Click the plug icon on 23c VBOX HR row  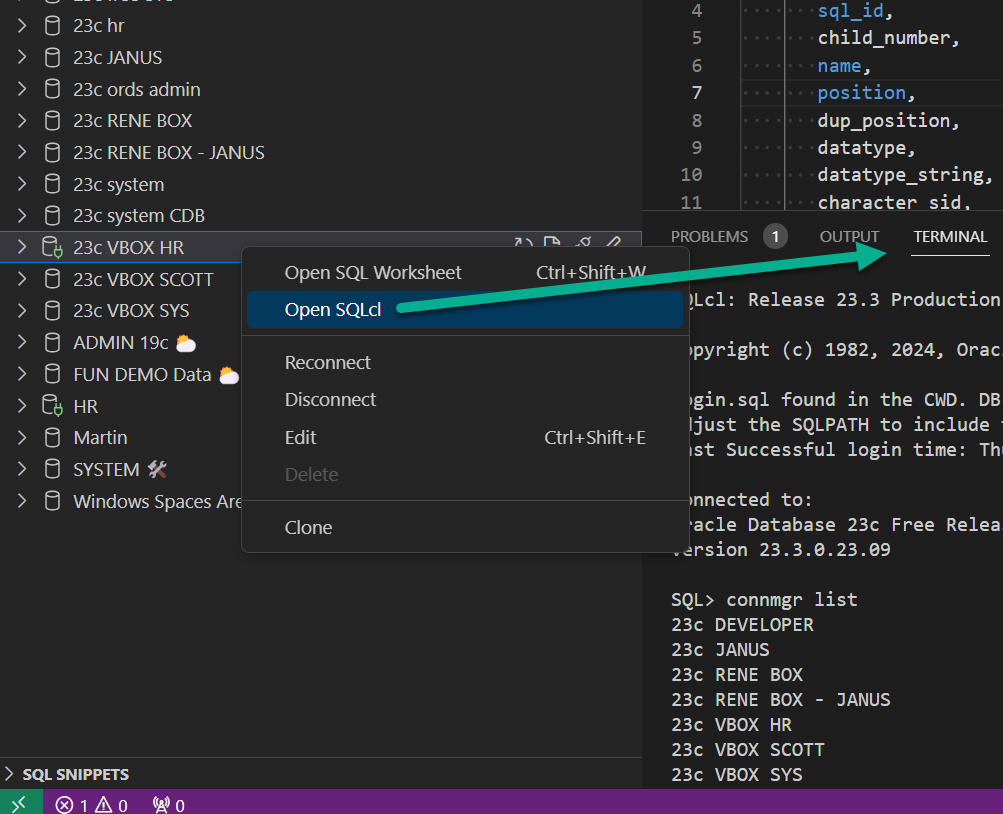tap(583, 244)
